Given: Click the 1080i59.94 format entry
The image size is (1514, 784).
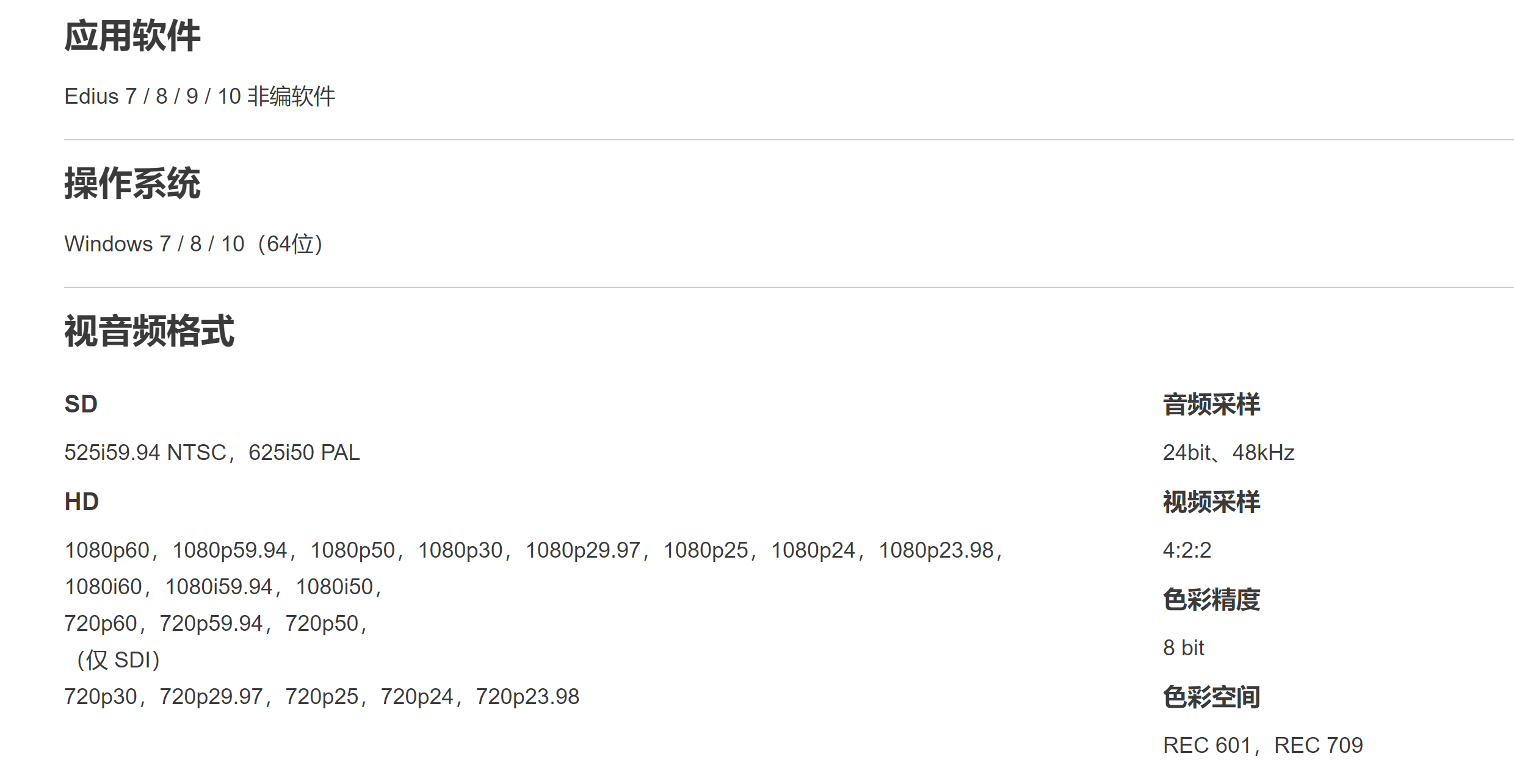Looking at the screenshot, I should 219,587.
